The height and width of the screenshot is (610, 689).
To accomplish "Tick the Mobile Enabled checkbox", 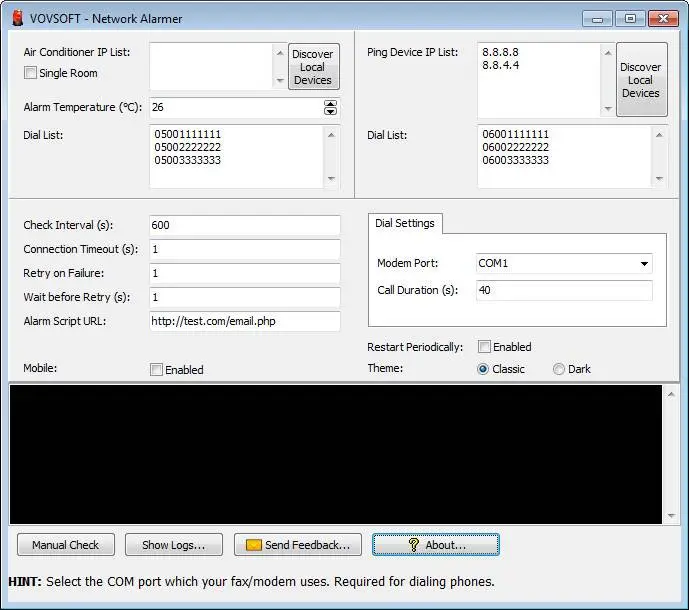I will point(156,370).
